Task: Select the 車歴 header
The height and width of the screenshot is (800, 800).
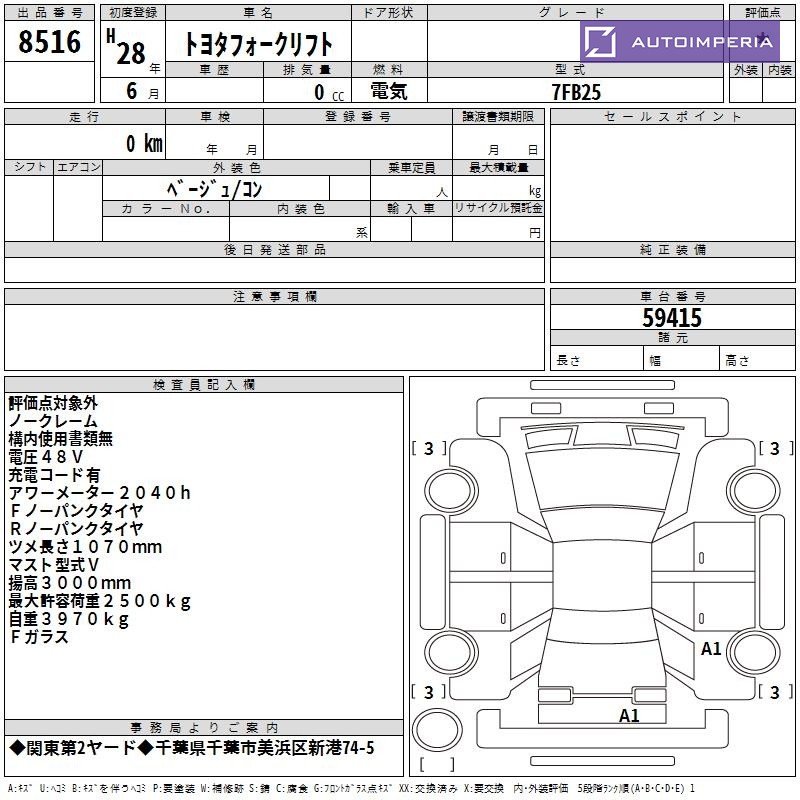Action: [x=214, y=70]
